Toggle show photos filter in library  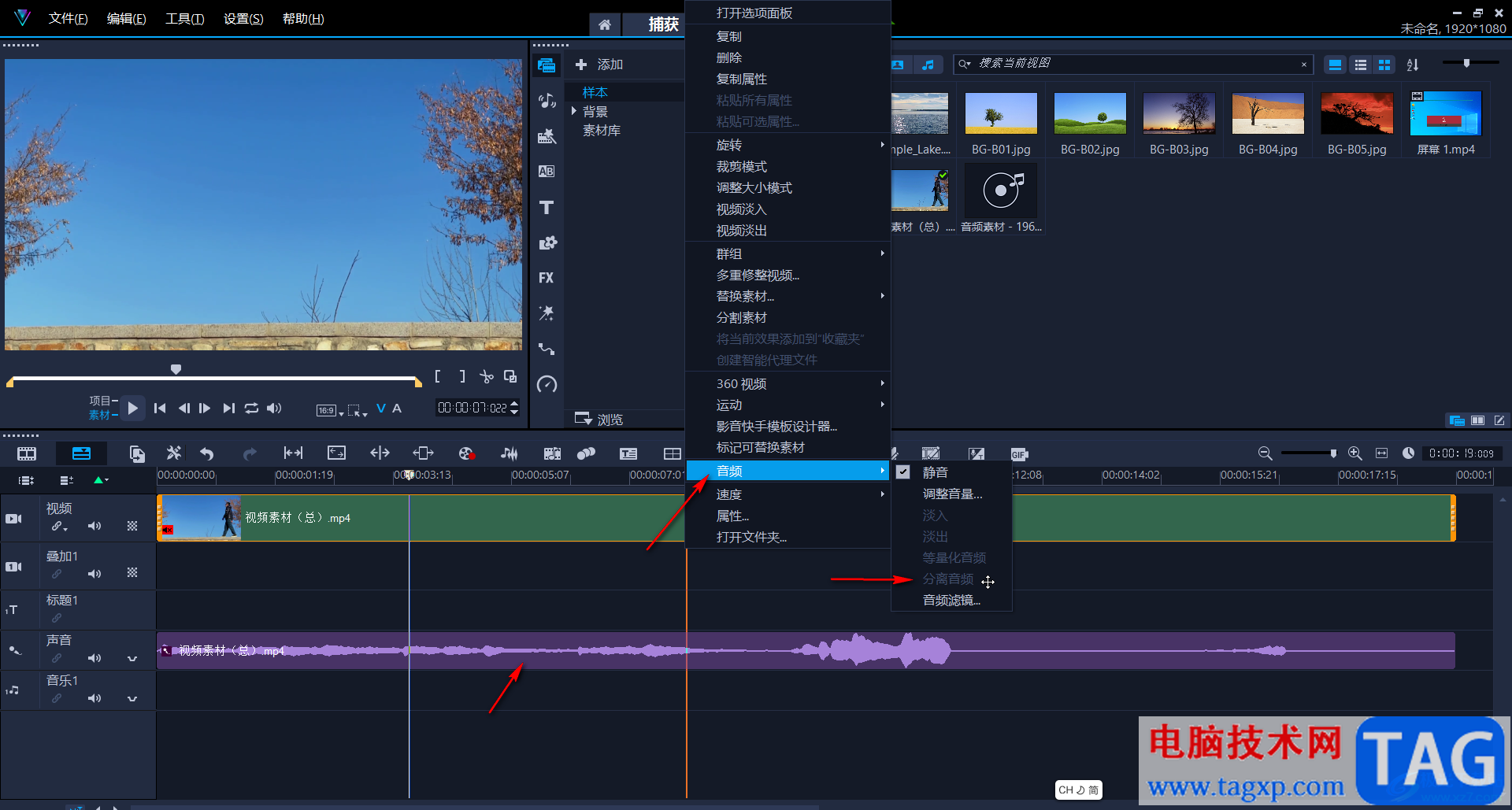coord(898,65)
